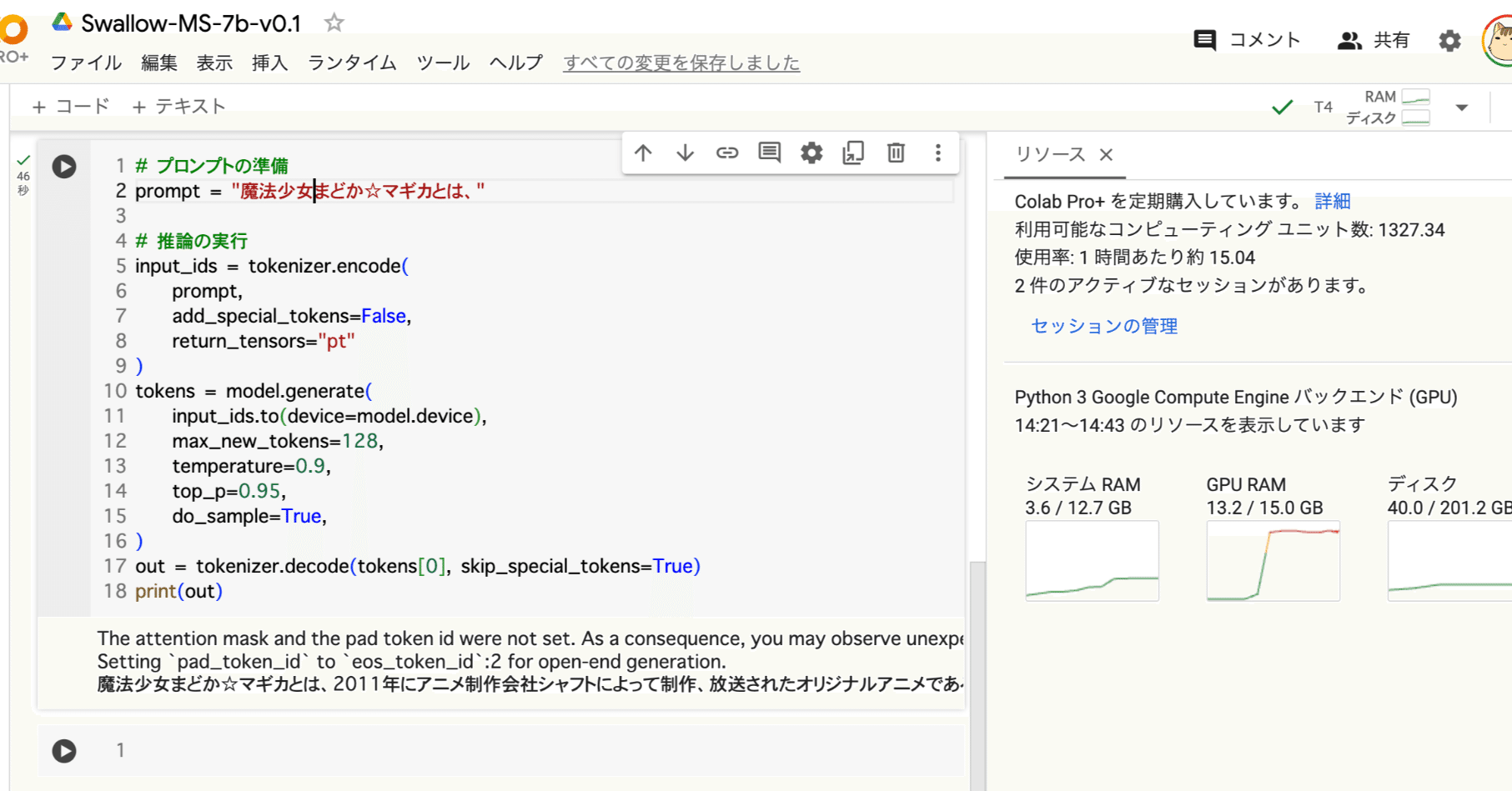Open notebook settings via the gear icon
This screenshot has width=1512, height=791.
click(x=1449, y=39)
